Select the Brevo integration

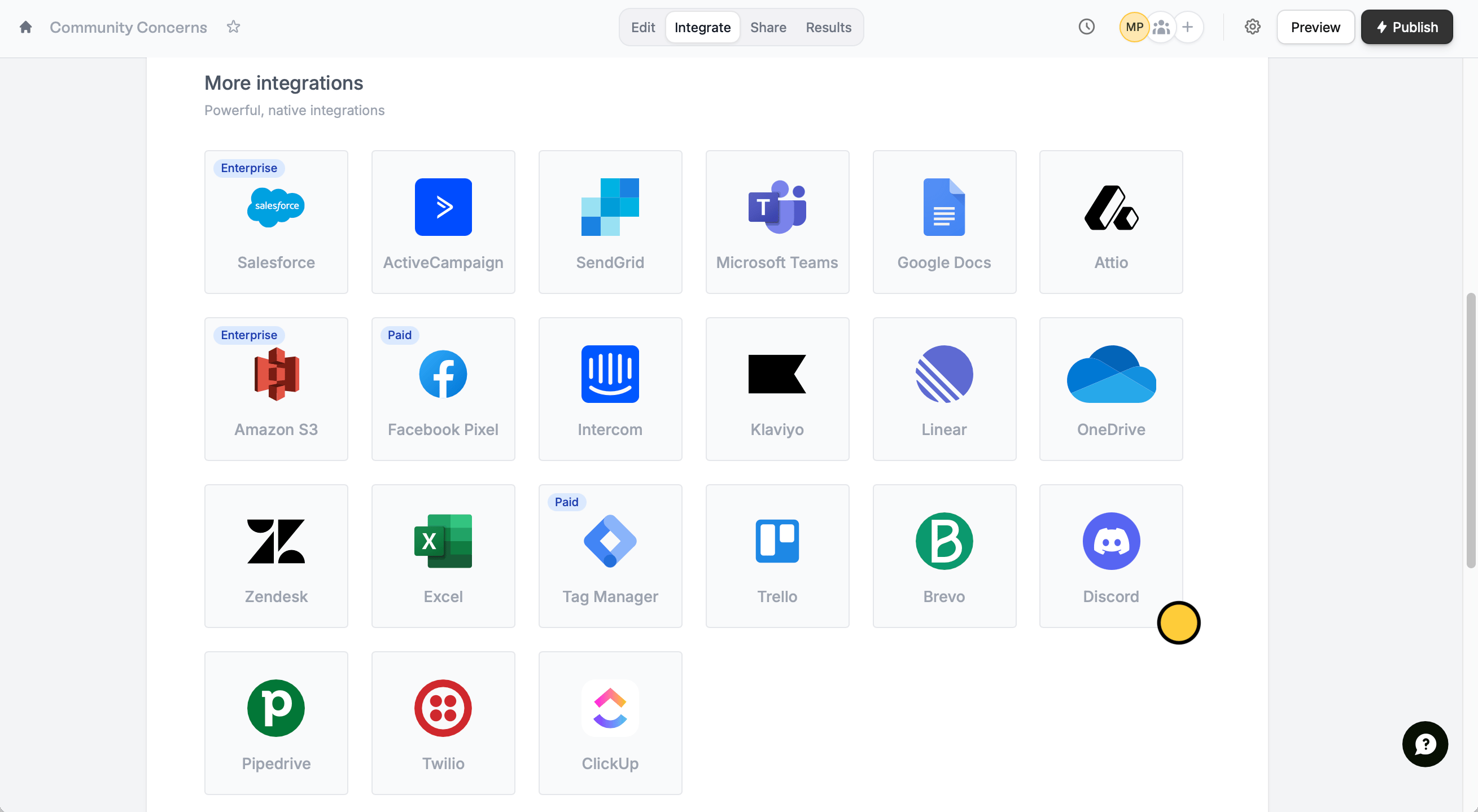(x=944, y=556)
